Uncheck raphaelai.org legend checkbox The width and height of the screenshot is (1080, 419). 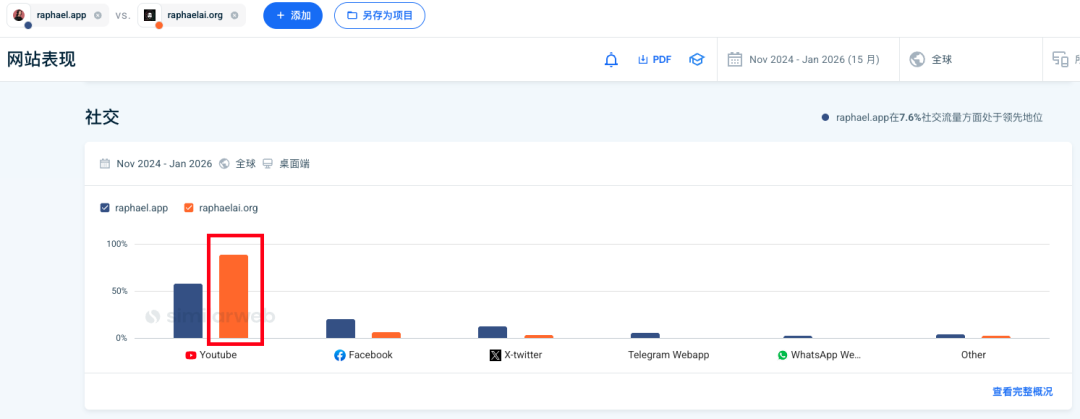tap(189, 207)
